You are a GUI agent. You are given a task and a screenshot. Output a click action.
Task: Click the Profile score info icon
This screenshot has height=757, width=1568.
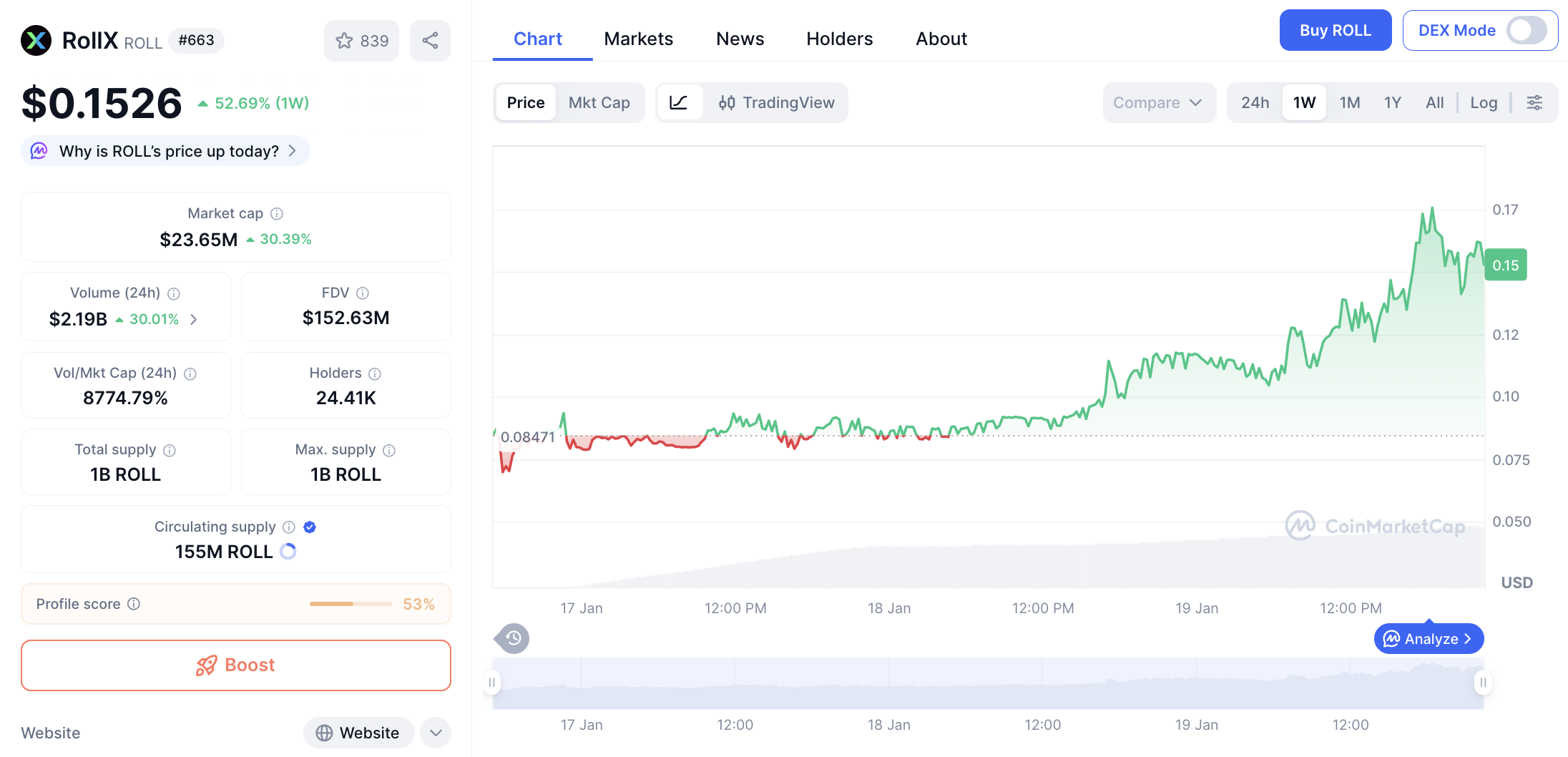[134, 604]
